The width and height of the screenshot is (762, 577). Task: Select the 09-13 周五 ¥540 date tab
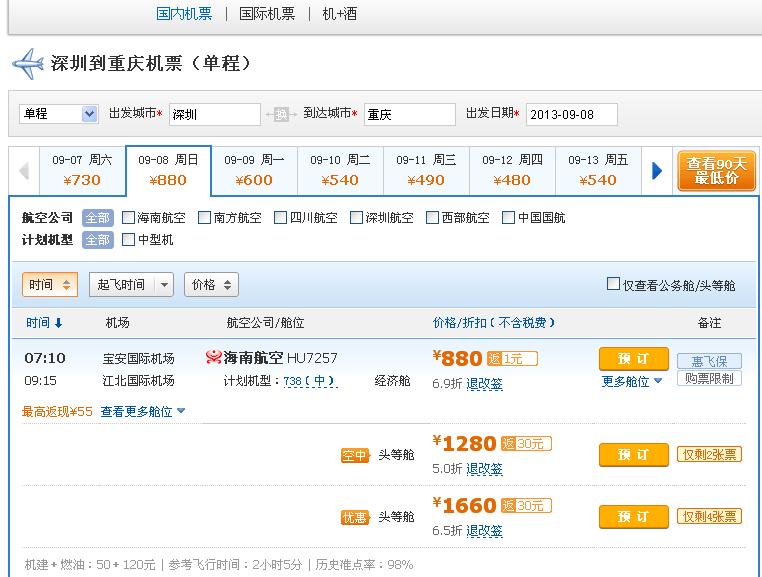598,171
